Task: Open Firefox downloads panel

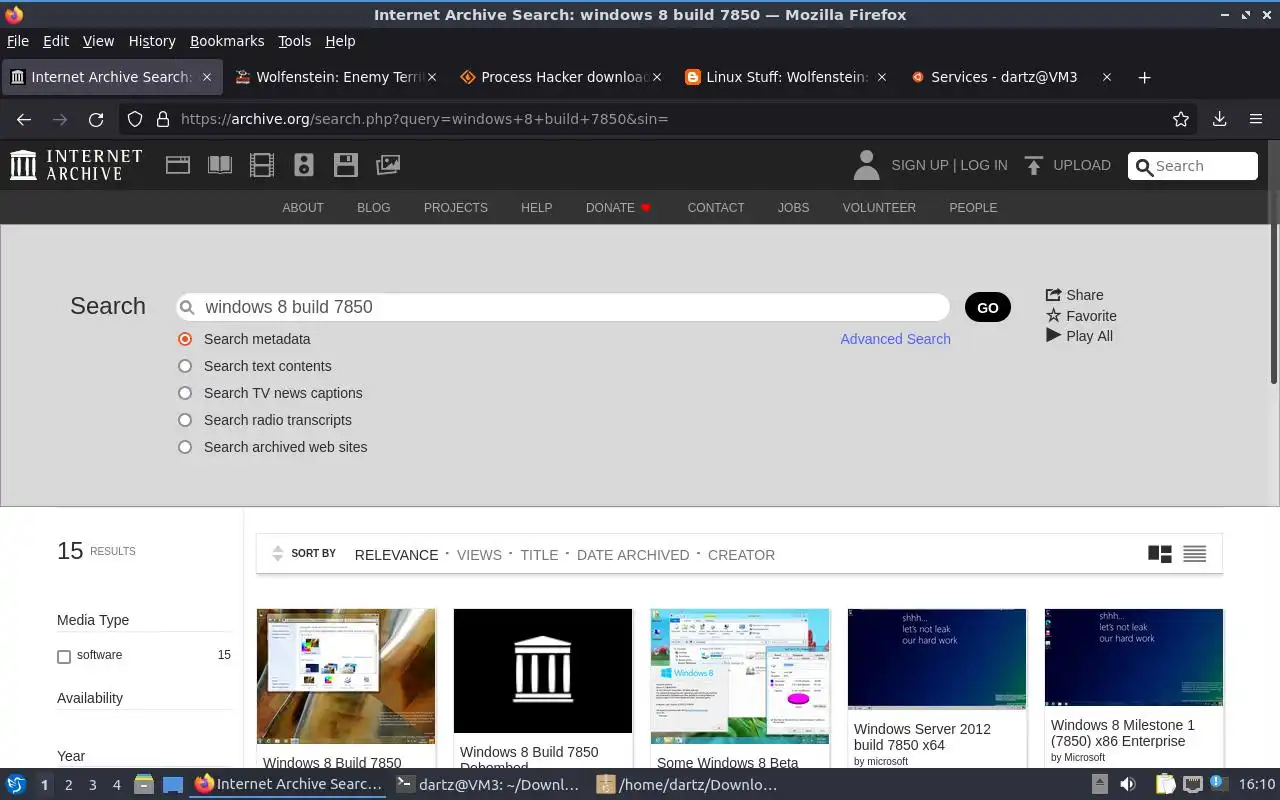Action: click(x=1219, y=119)
